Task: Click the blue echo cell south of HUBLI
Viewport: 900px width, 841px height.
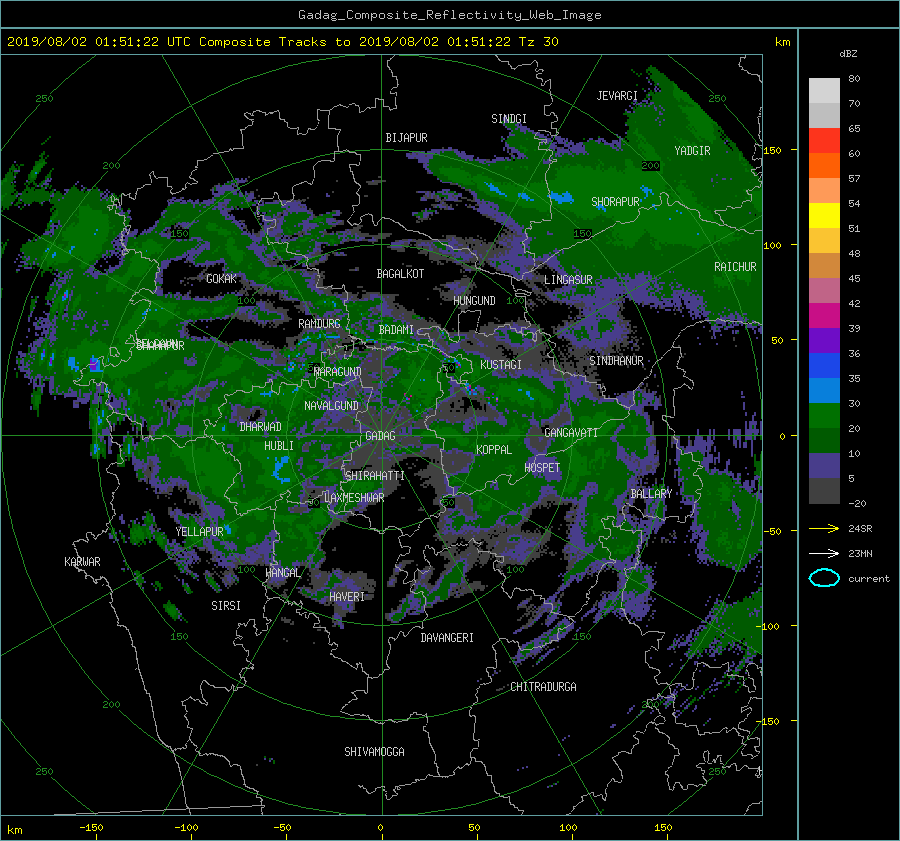Action: coord(281,468)
